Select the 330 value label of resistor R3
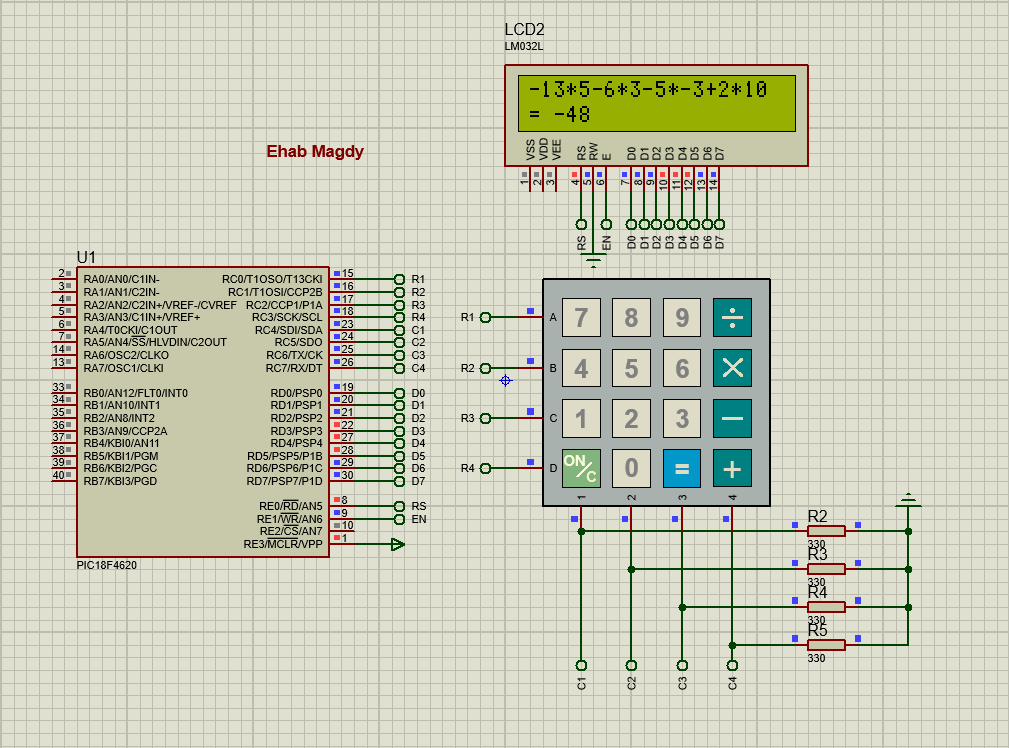This screenshot has width=1009, height=748. (x=818, y=580)
